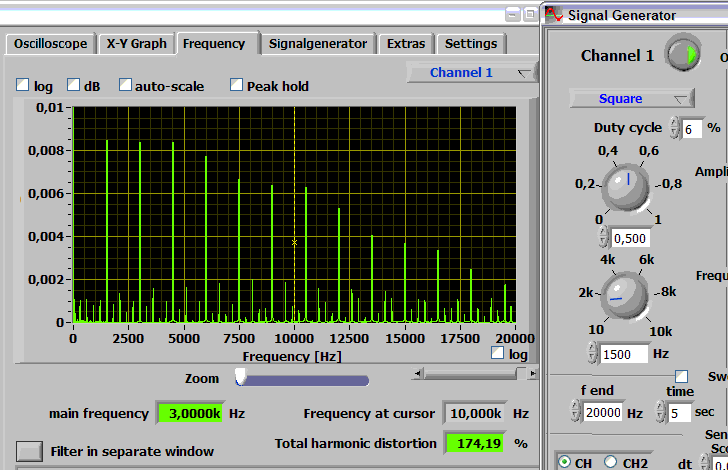Screen dimensions: 728x470
Task: Enable the auto-scale checkbox
Action: click(x=125, y=86)
